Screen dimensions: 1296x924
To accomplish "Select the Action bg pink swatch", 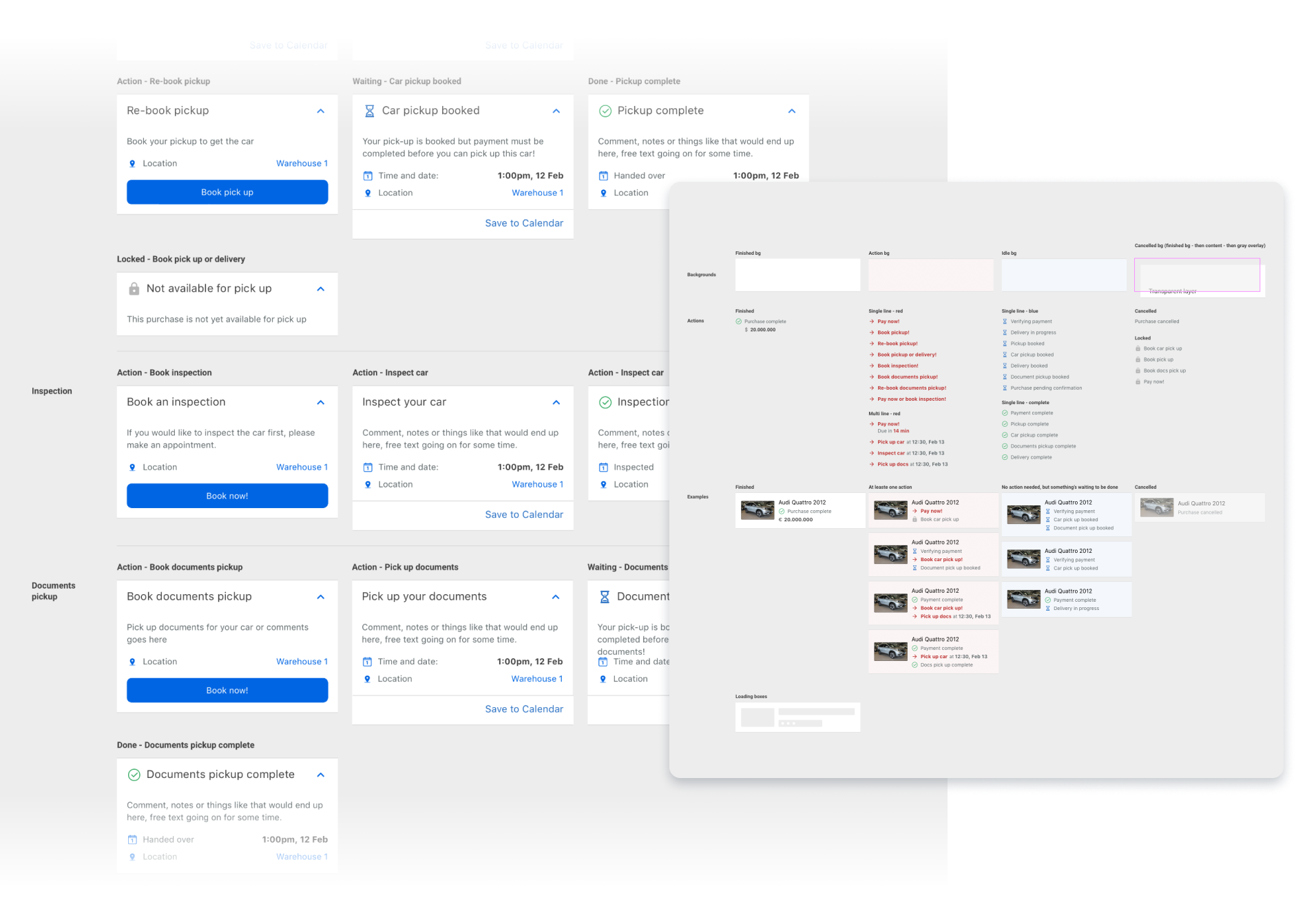I will tap(930, 275).
